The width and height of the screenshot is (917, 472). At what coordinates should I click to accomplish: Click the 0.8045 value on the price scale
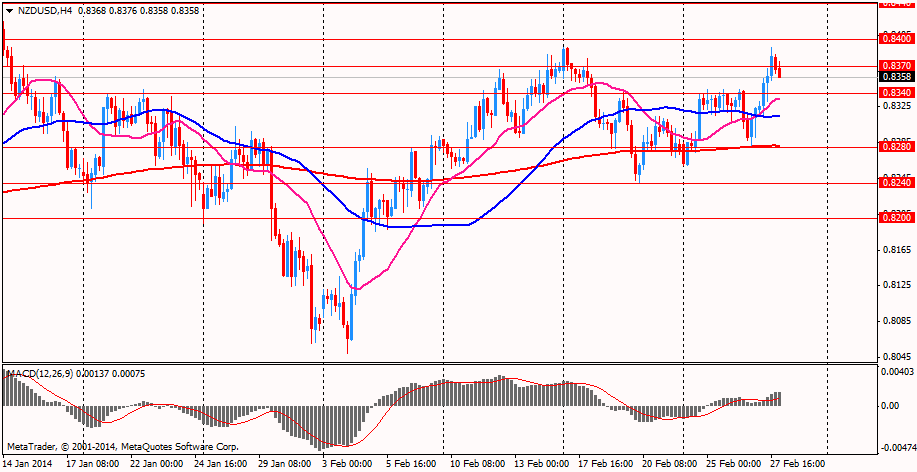coord(897,356)
